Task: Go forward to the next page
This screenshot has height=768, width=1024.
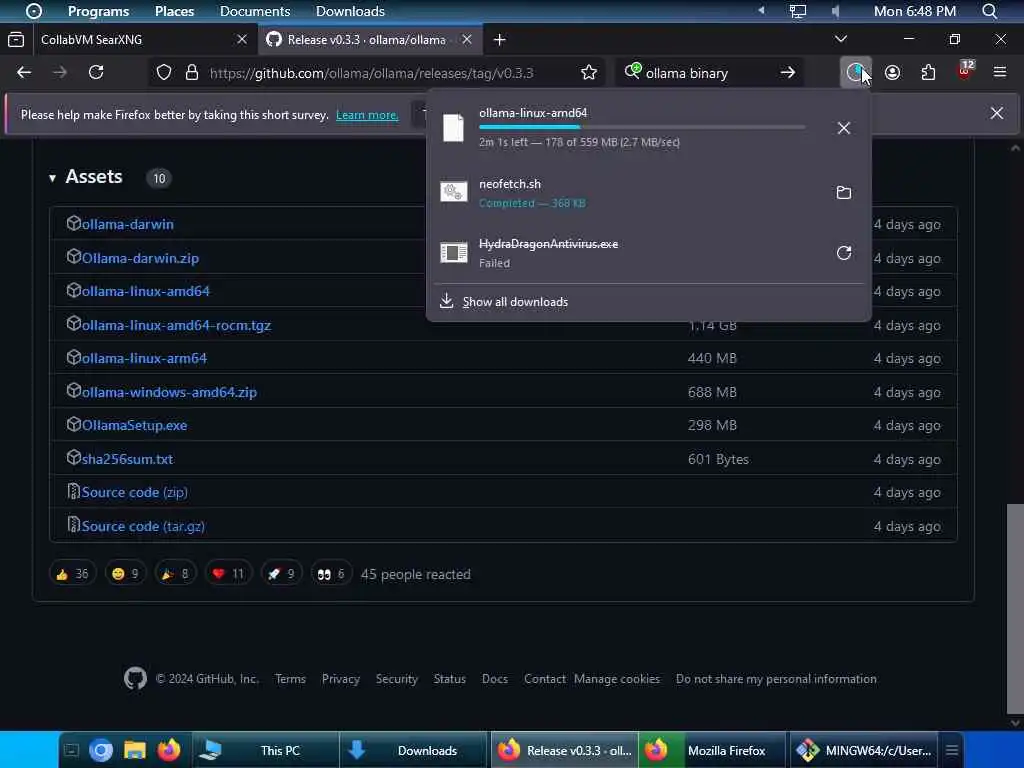Action: 60,72
